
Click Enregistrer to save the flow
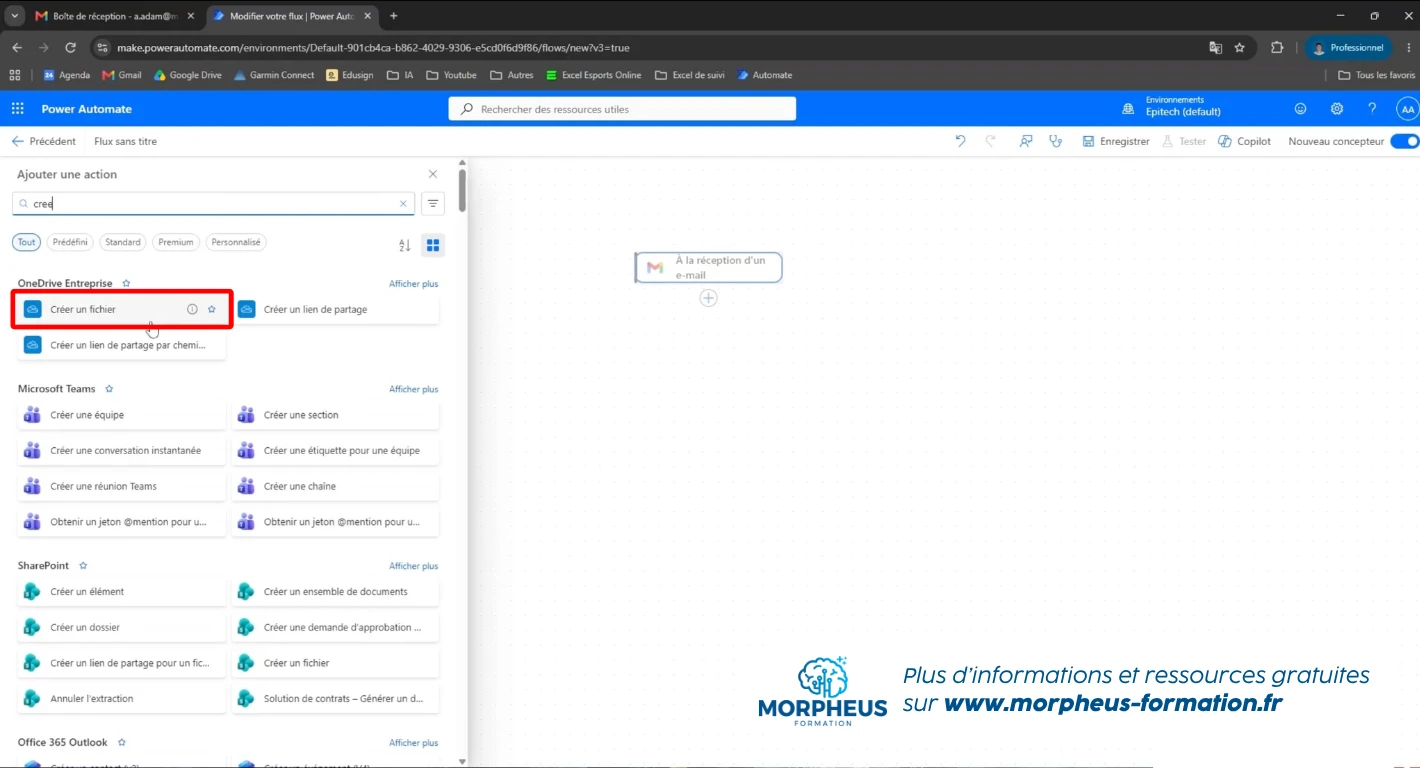point(1116,141)
